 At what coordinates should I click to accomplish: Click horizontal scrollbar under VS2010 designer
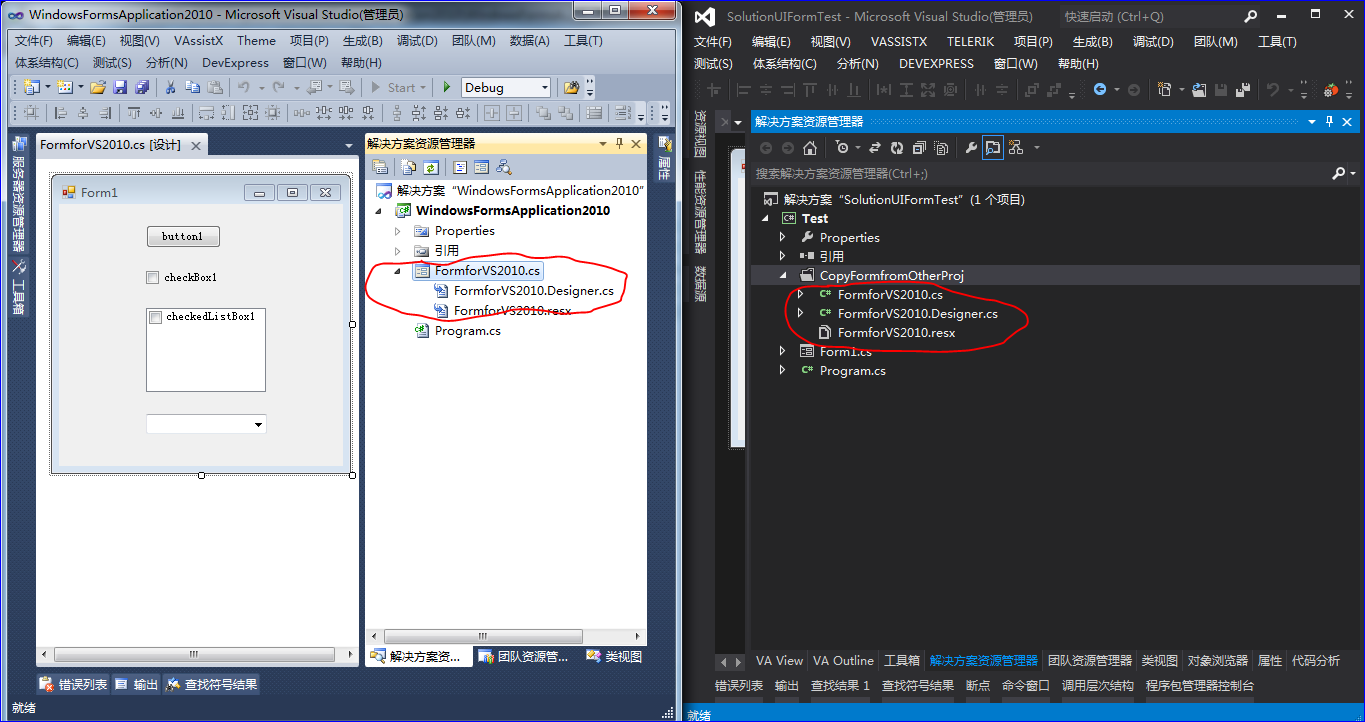click(x=198, y=655)
